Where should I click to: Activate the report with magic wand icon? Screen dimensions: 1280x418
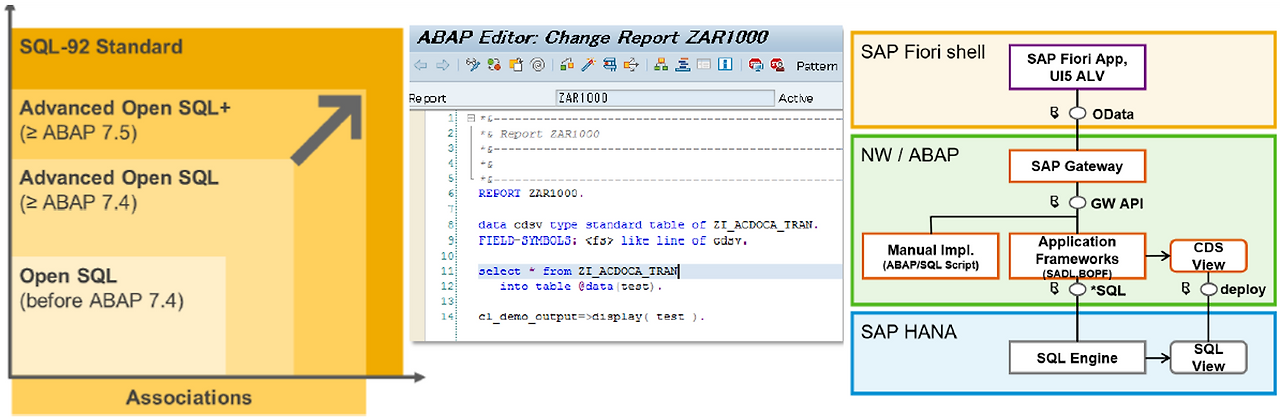tap(588, 65)
